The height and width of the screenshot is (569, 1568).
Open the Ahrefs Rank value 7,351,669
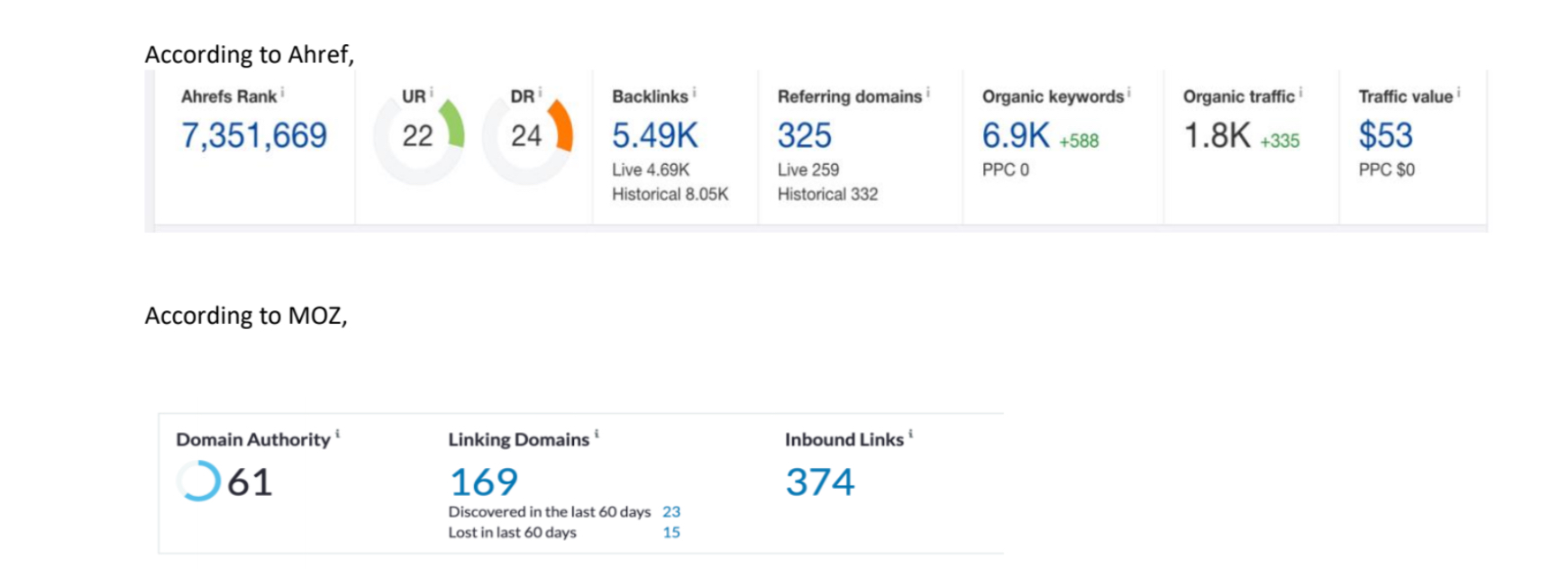click(x=254, y=135)
